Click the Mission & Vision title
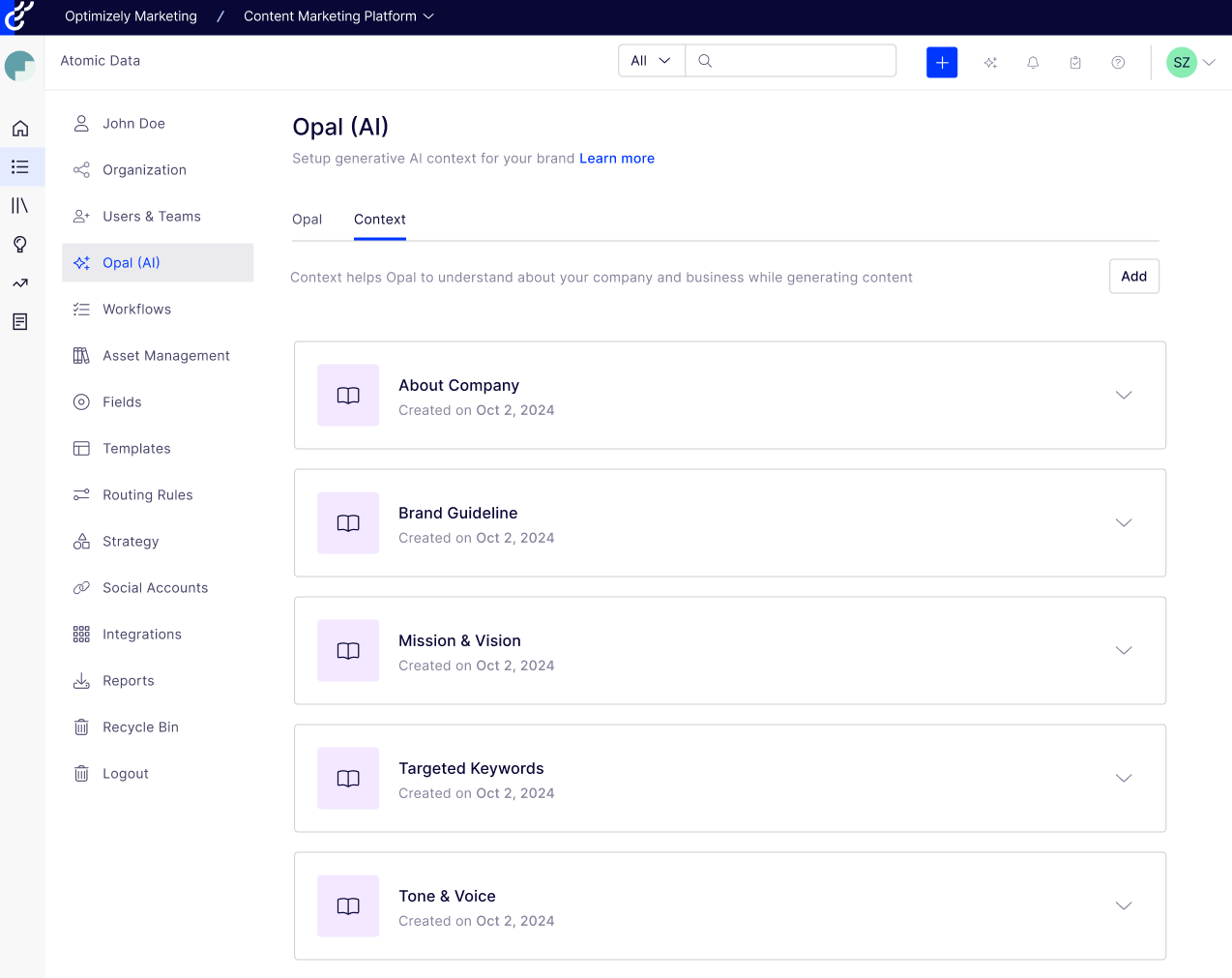This screenshot has height=978, width=1232. [459, 641]
